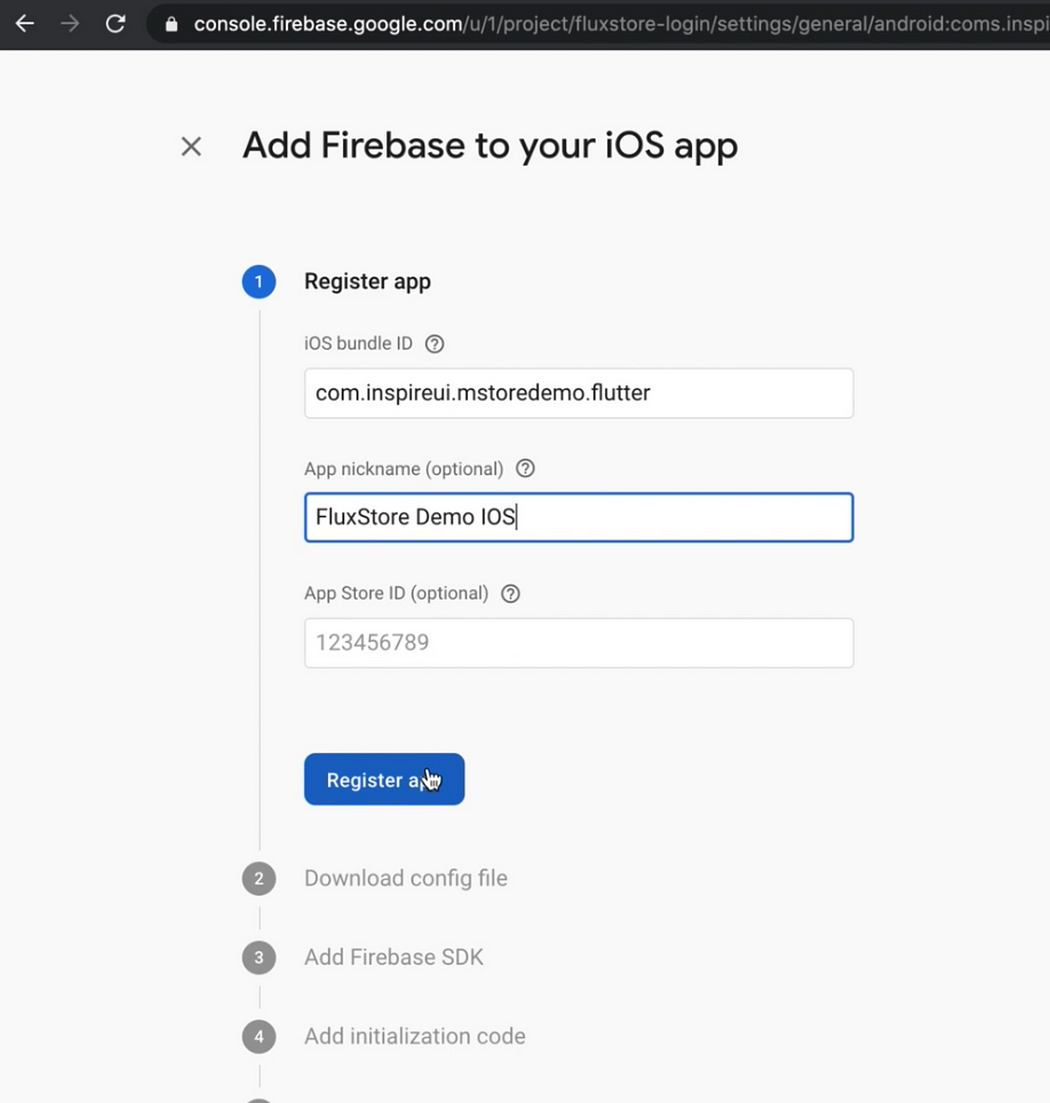Click the step 2 number circle
The image size is (1050, 1103).
coord(258,879)
